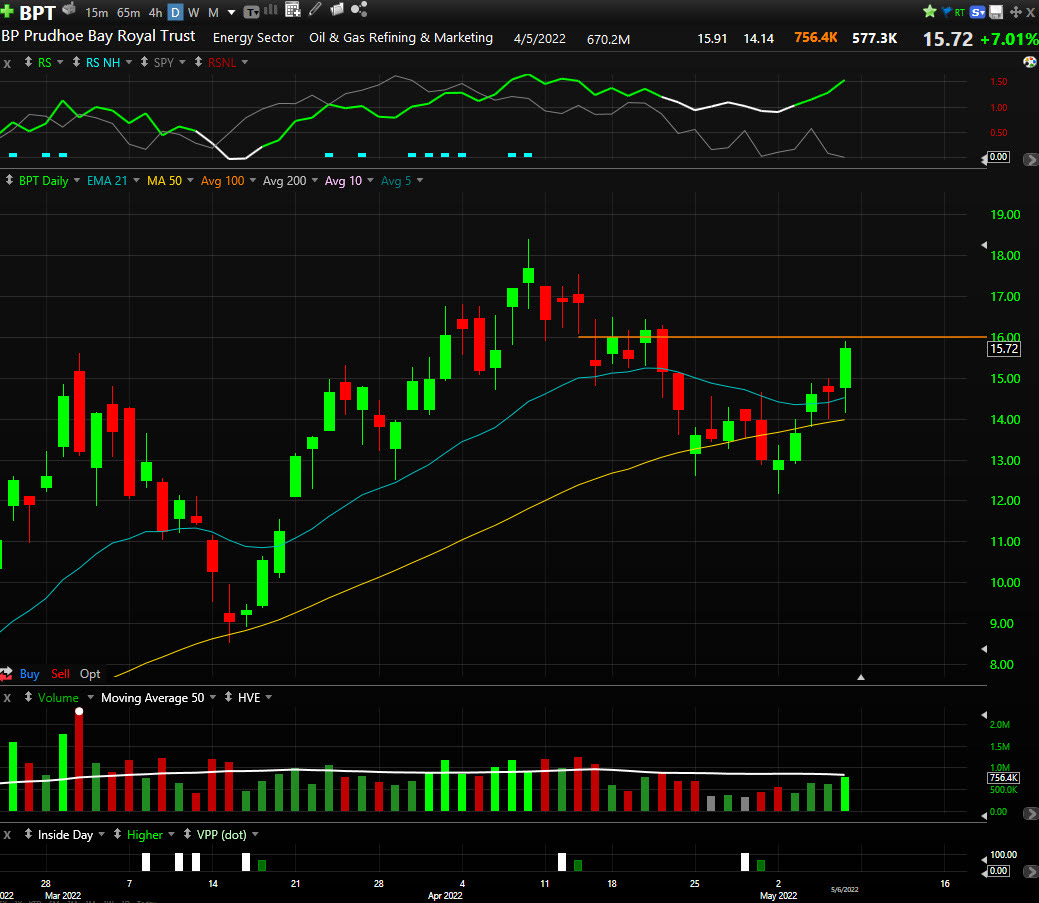Click the reorder arrows beside RS

(28, 62)
